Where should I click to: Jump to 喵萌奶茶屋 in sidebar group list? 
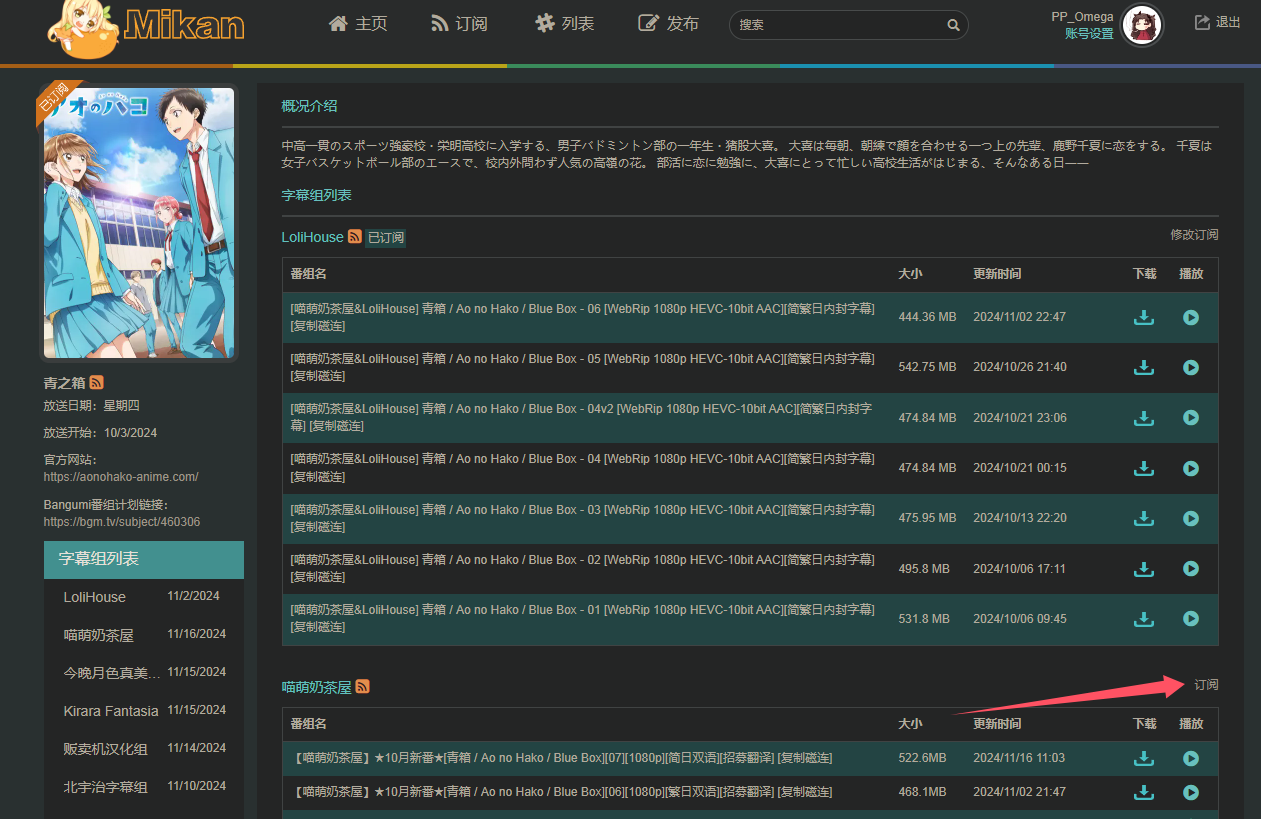coord(98,635)
